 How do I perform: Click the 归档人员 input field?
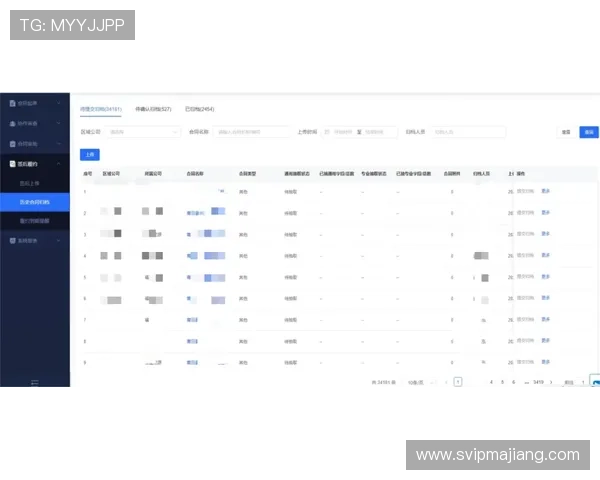[x=468, y=132]
